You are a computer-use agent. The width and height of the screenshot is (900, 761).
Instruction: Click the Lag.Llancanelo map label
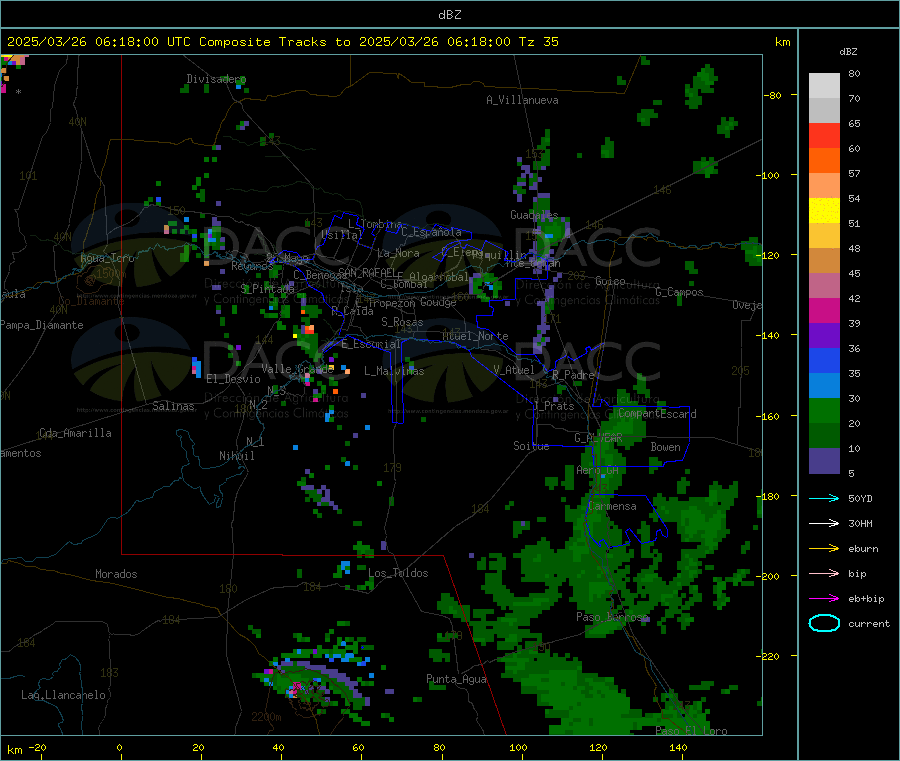(x=63, y=695)
